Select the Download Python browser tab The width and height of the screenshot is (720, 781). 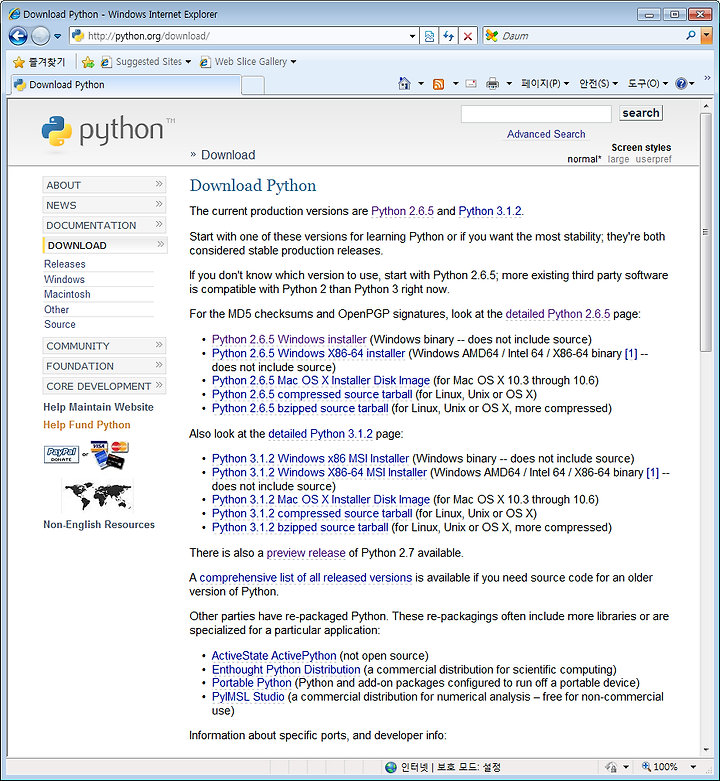126,85
